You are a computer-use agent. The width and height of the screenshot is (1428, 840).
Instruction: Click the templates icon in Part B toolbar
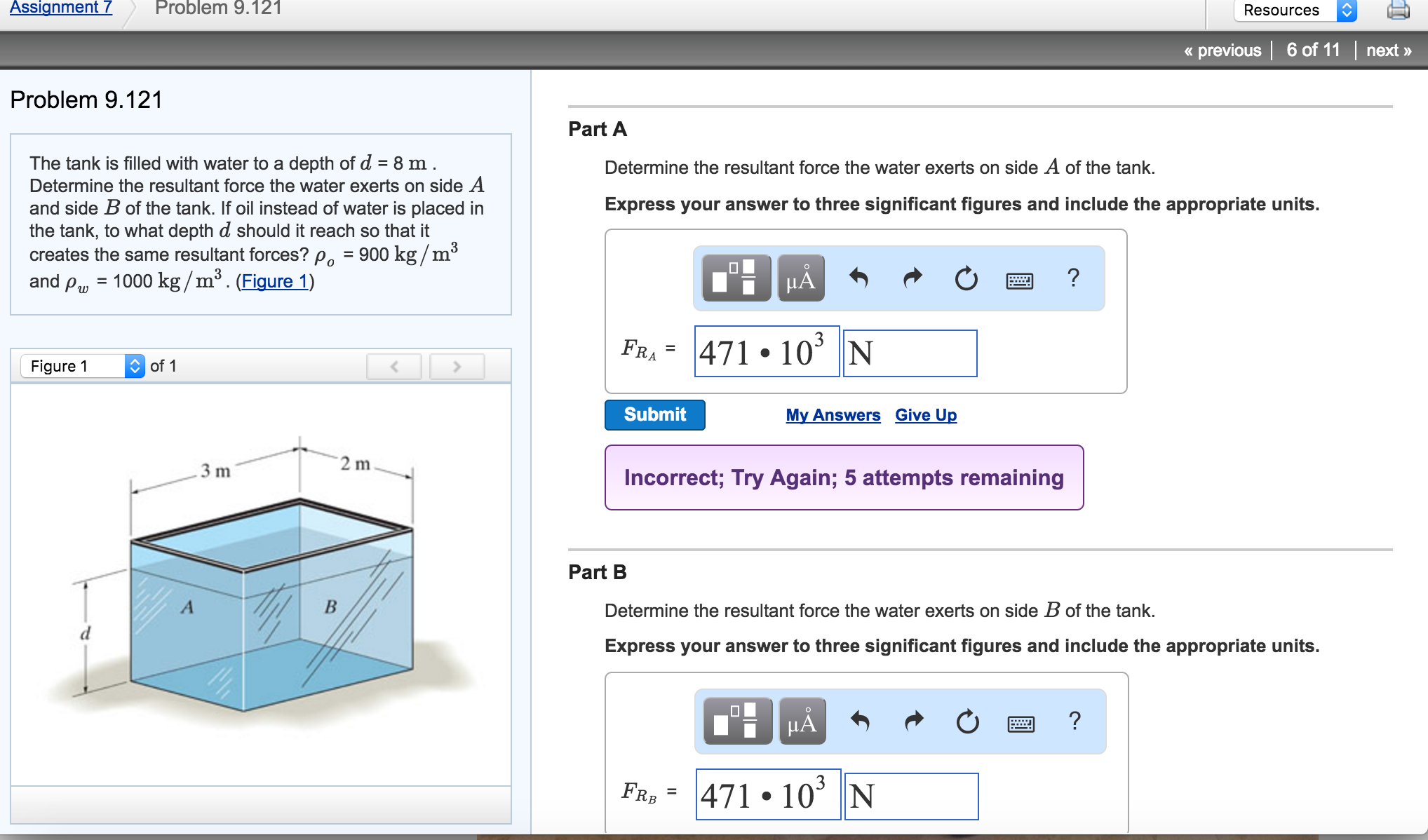(x=737, y=722)
